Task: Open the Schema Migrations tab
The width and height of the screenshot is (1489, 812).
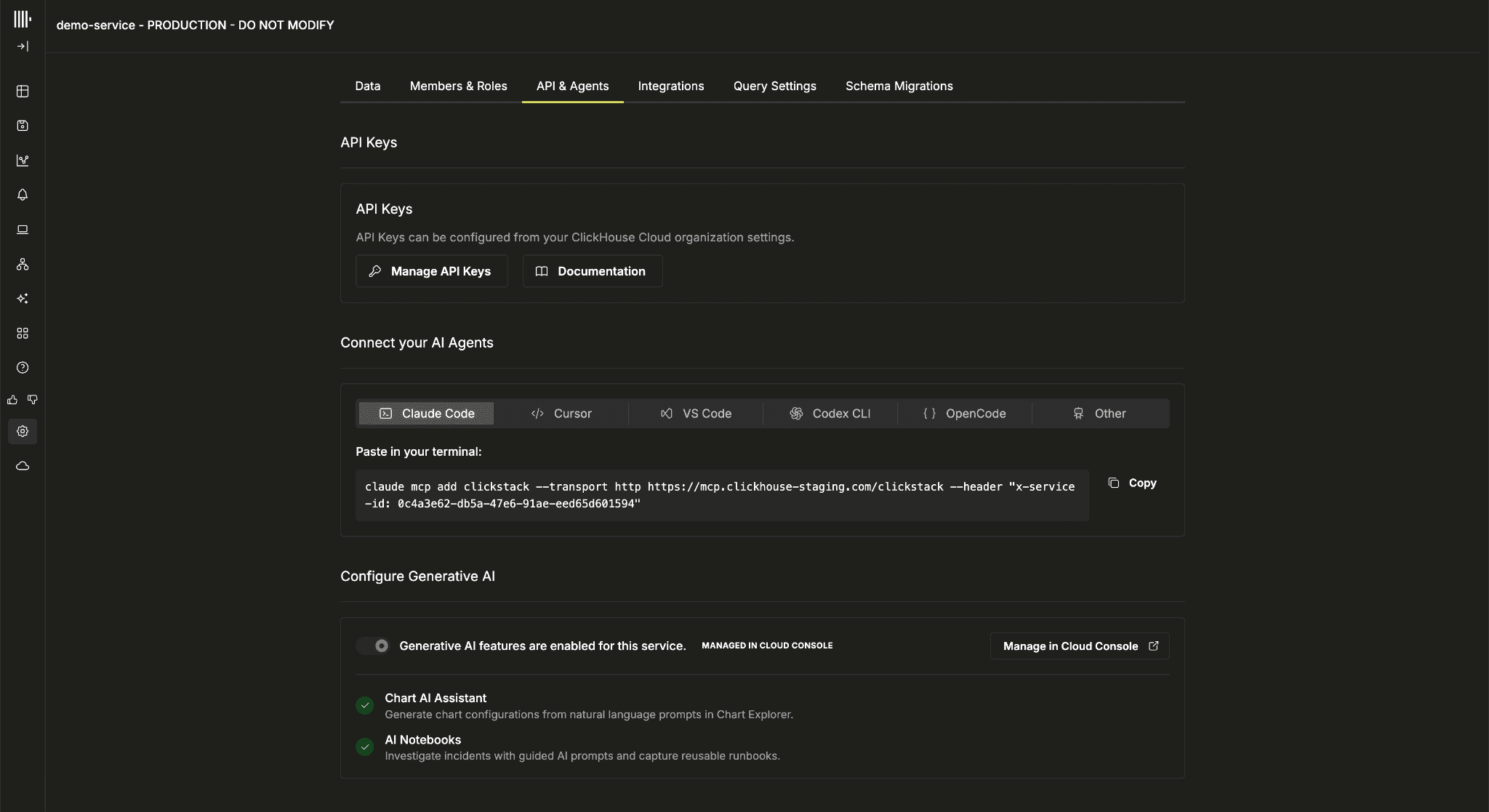Action: coord(899,86)
